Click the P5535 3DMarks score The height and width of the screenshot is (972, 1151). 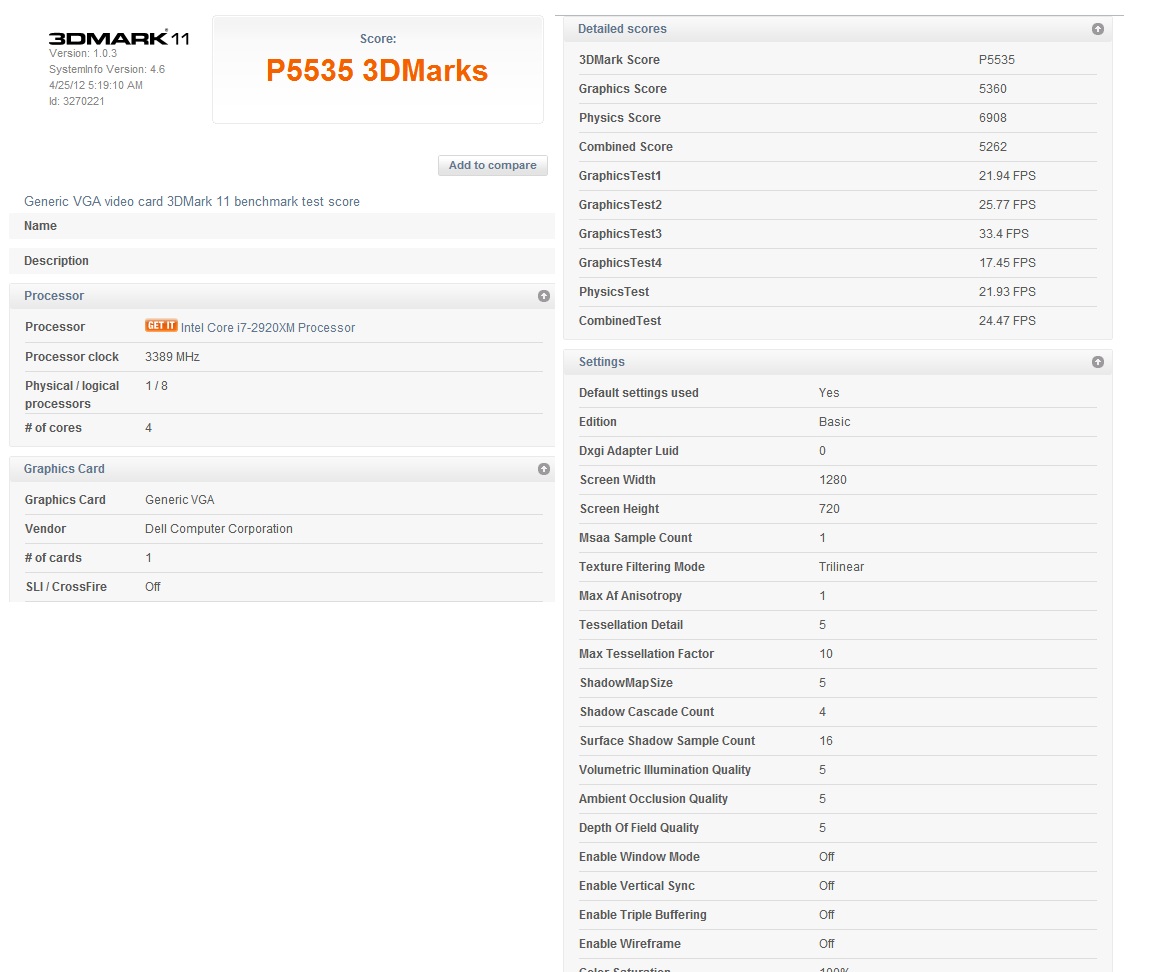pyautogui.click(x=377, y=70)
